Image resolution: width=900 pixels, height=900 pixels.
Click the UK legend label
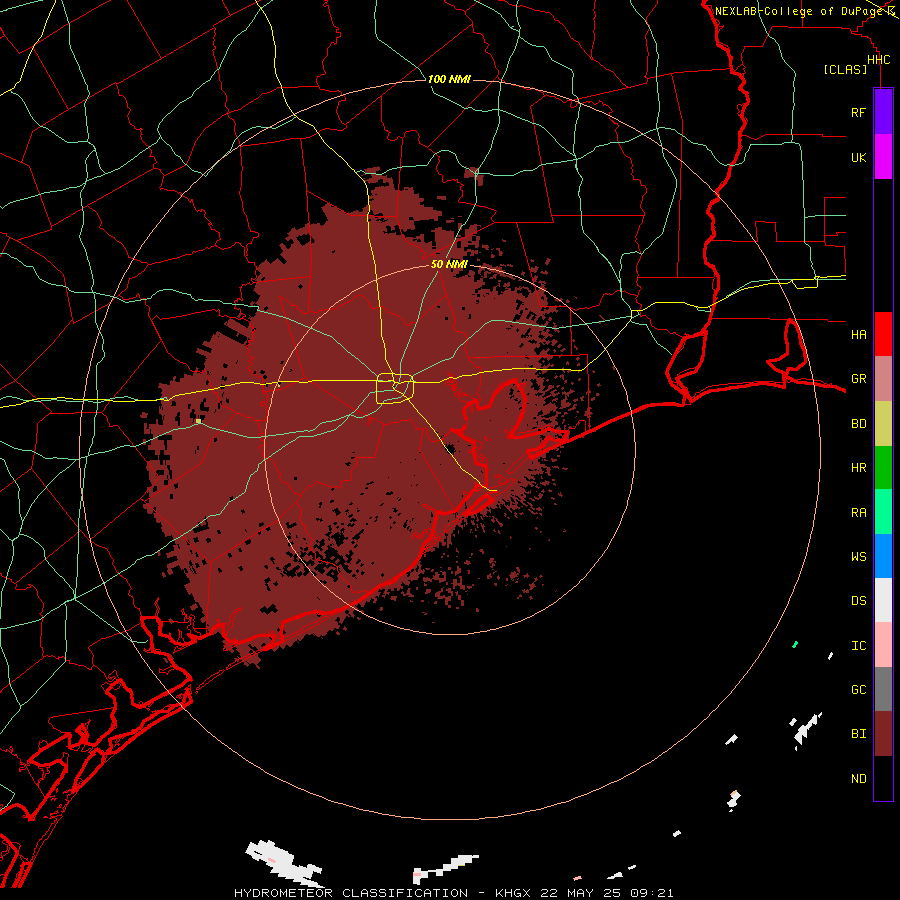(x=858, y=157)
